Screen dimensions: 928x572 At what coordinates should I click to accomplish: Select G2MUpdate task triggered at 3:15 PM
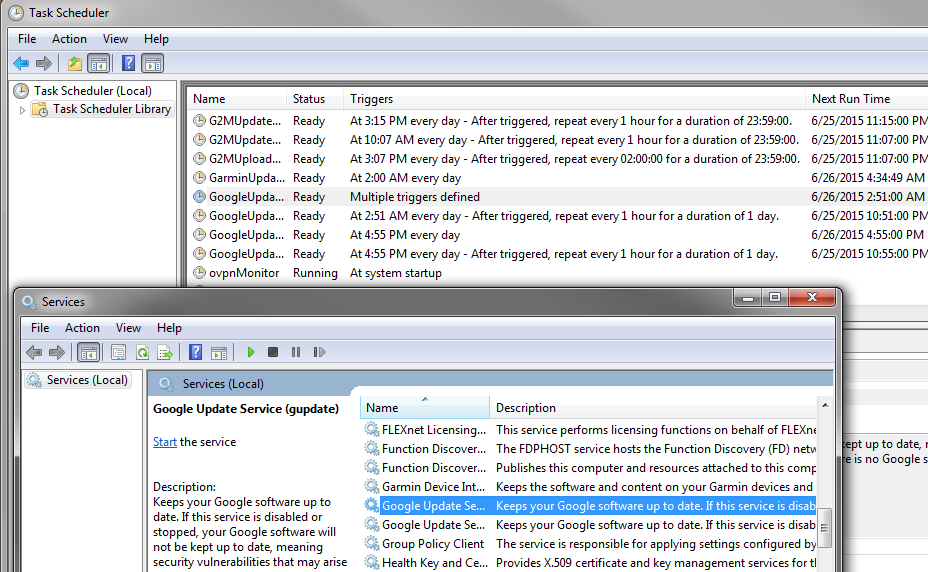coord(558,121)
